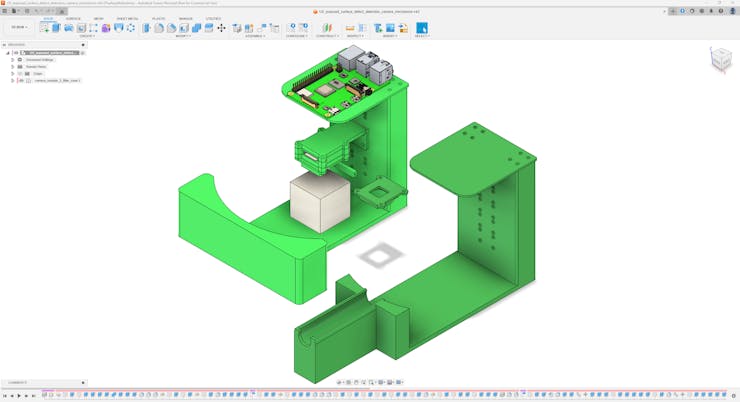The height and width of the screenshot is (402, 740).
Task: Switch to the PLASTIC tab
Action: (159, 19)
